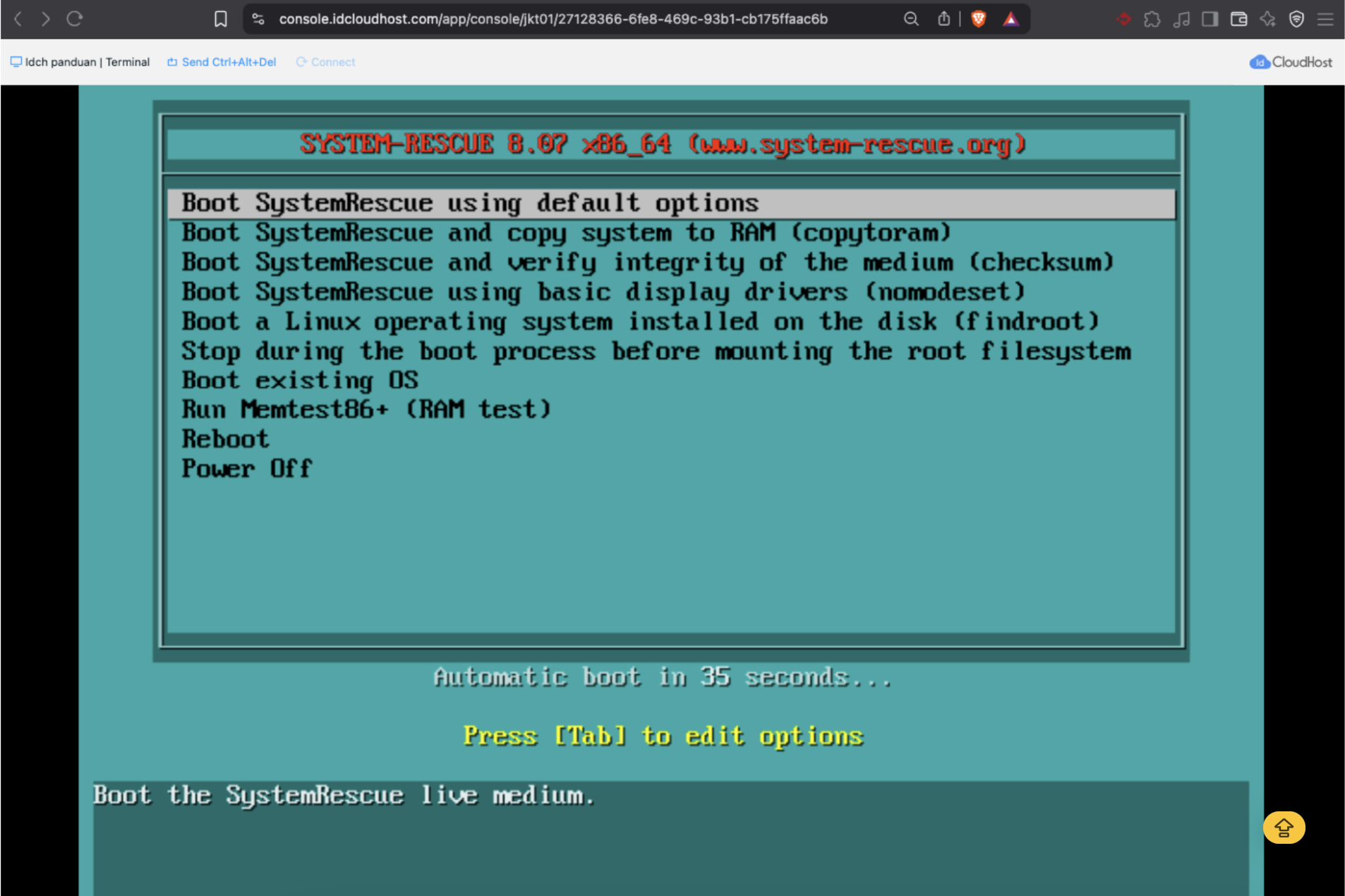Click the 'Automatic boot in 35 seconds' text
1345x896 pixels.
tap(663, 677)
